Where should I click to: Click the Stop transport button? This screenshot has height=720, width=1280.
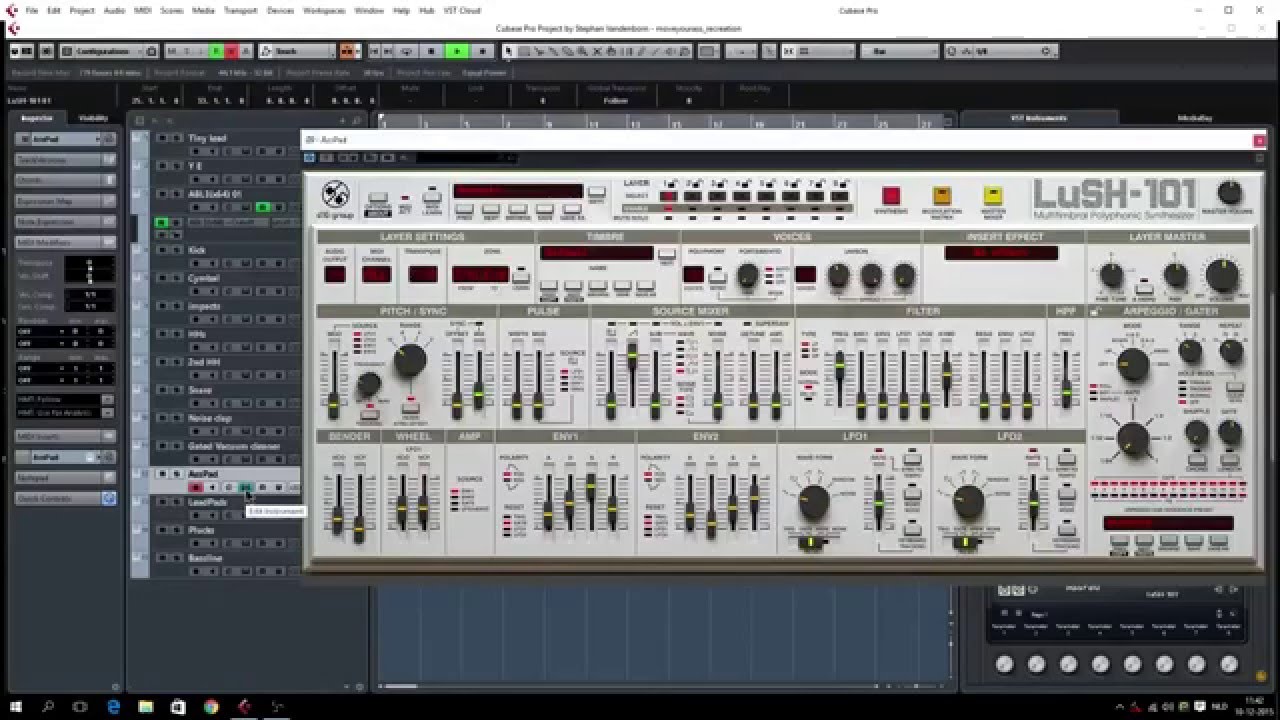(x=431, y=51)
